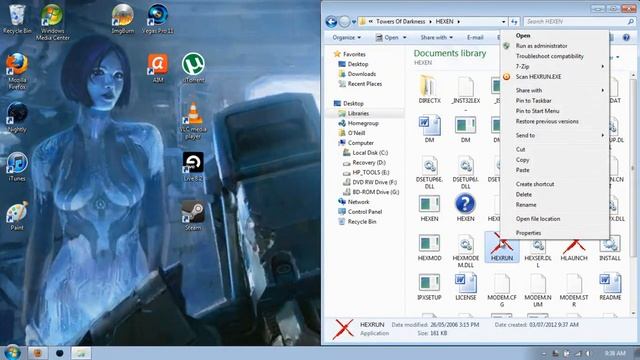640x360 pixels.
Task: Select the MODEM.CFG file
Action: [502, 290]
